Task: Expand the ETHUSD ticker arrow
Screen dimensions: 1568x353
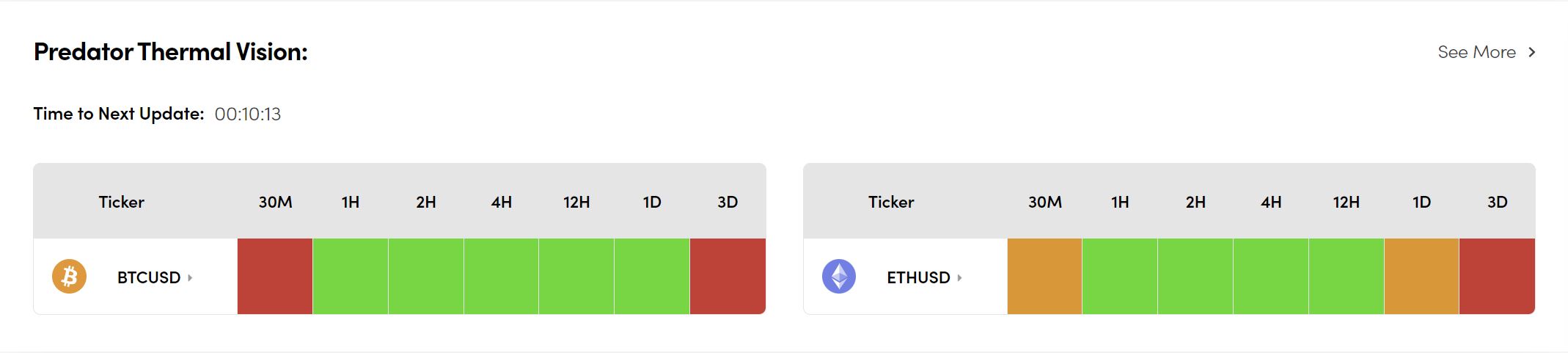Action: click(959, 277)
